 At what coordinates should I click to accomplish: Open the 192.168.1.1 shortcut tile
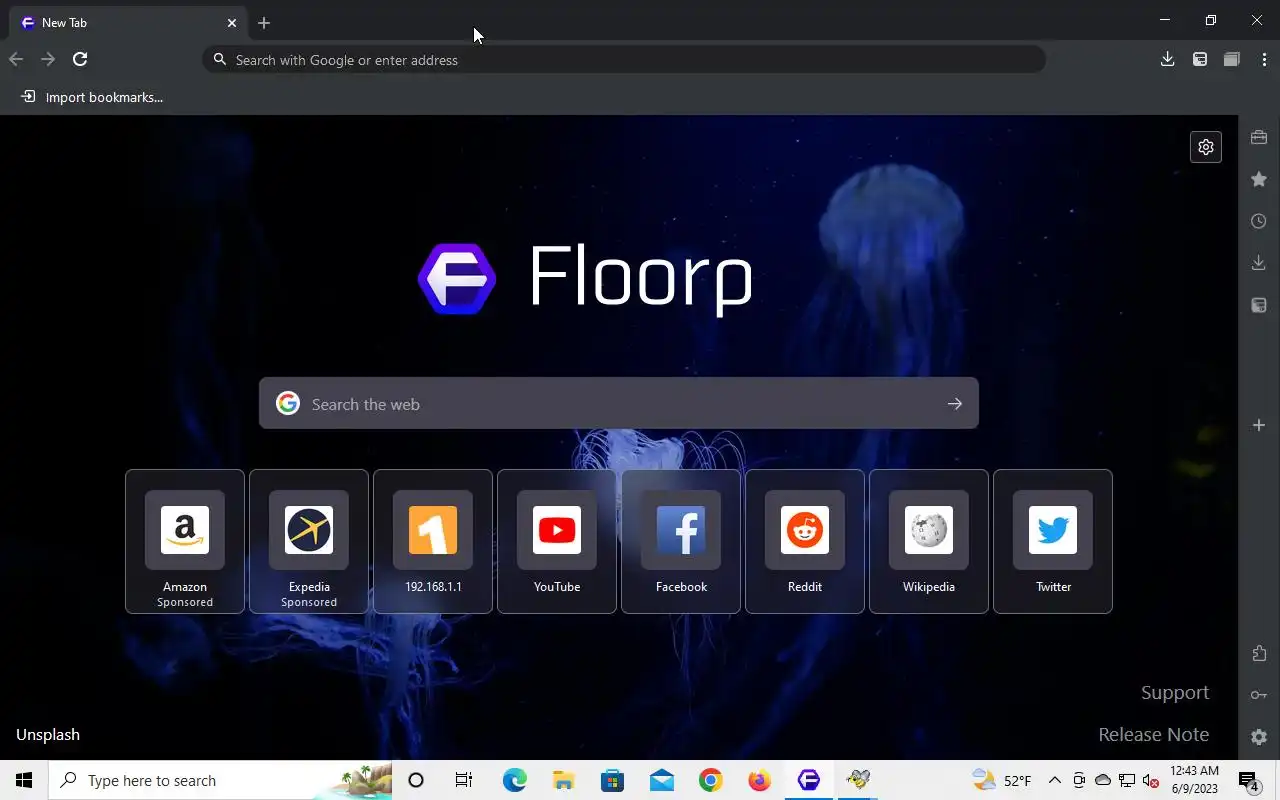click(x=433, y=541)
